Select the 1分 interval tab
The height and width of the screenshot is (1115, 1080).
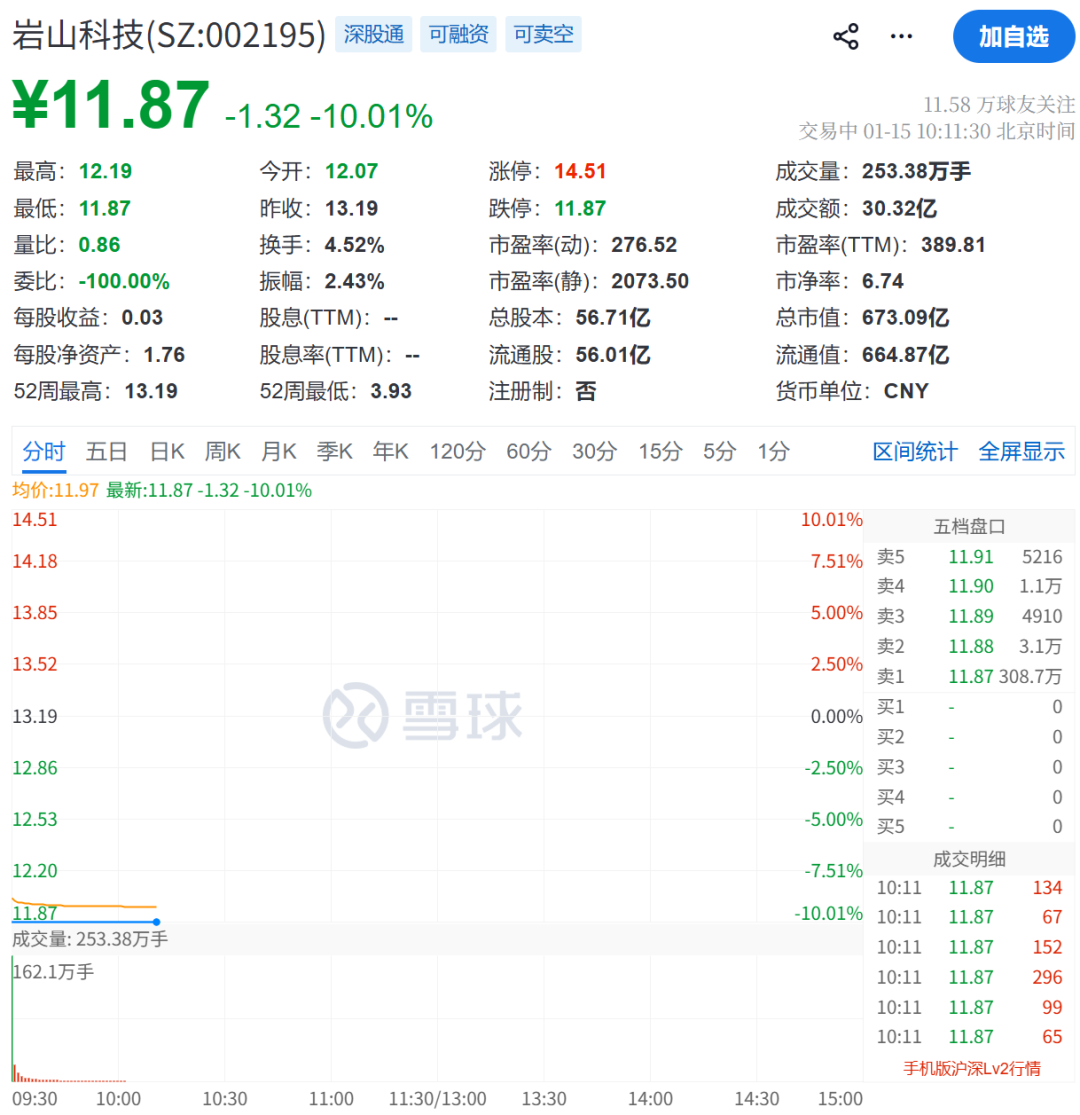pos(772,451)
